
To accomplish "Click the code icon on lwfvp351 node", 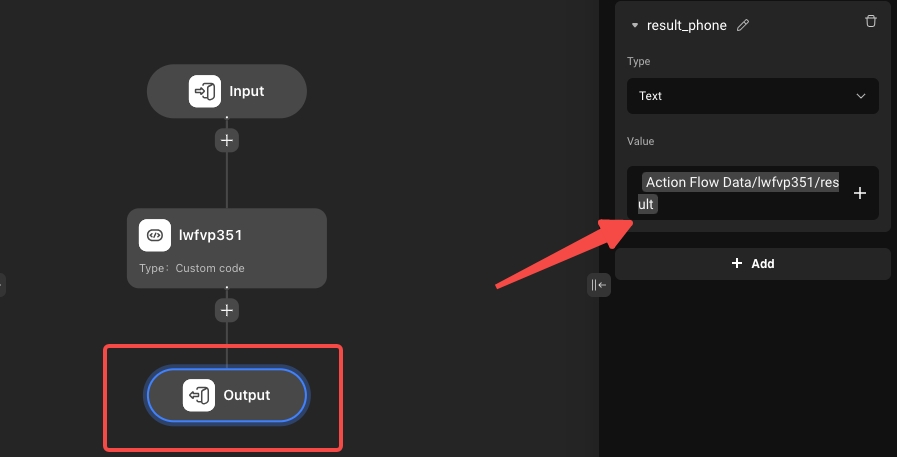I will point(154,235).
